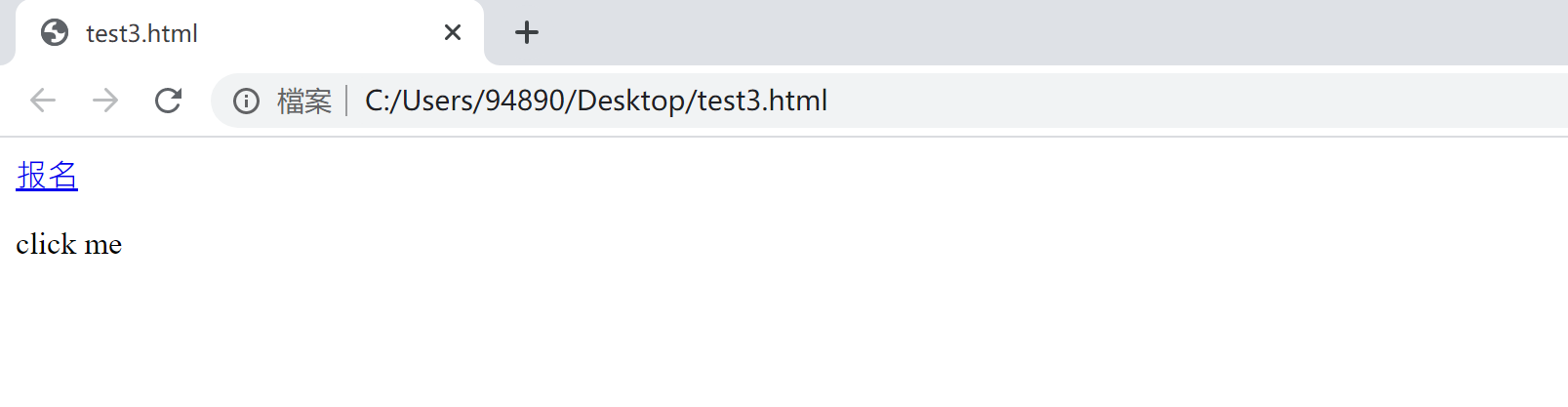Click "test3.html" filename in the address bar
The height and width of the screenshot is (407, 1568).
pos(762,101)
